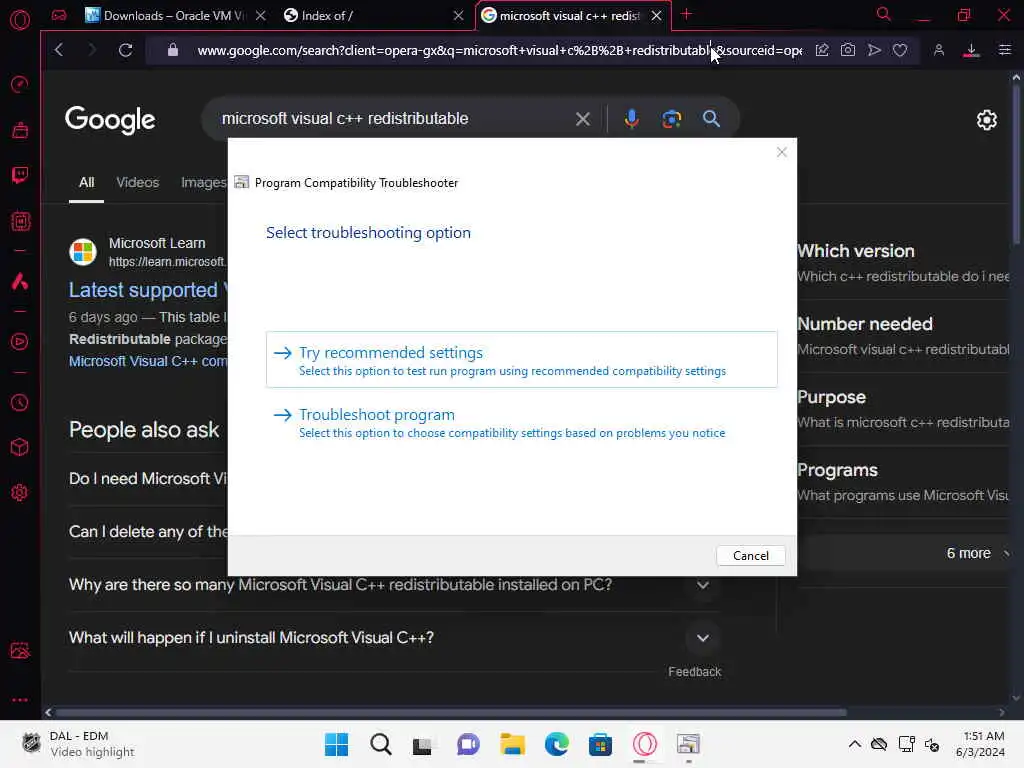Click the vertical page scrollbar thumb
This screenshot has width=1024, height=768.
[1016, 163]
